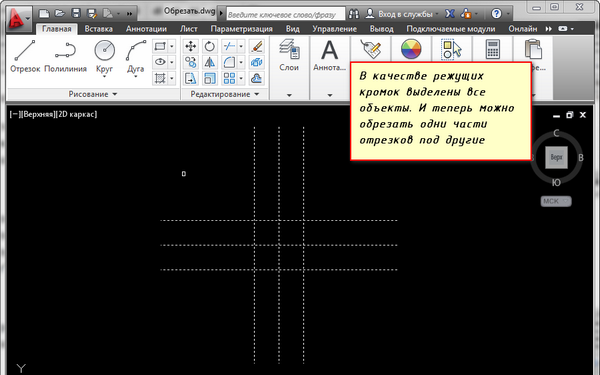Viewport: 600px width, 375px height.
Task: Activate the Move tool
Action: [191, 46]
